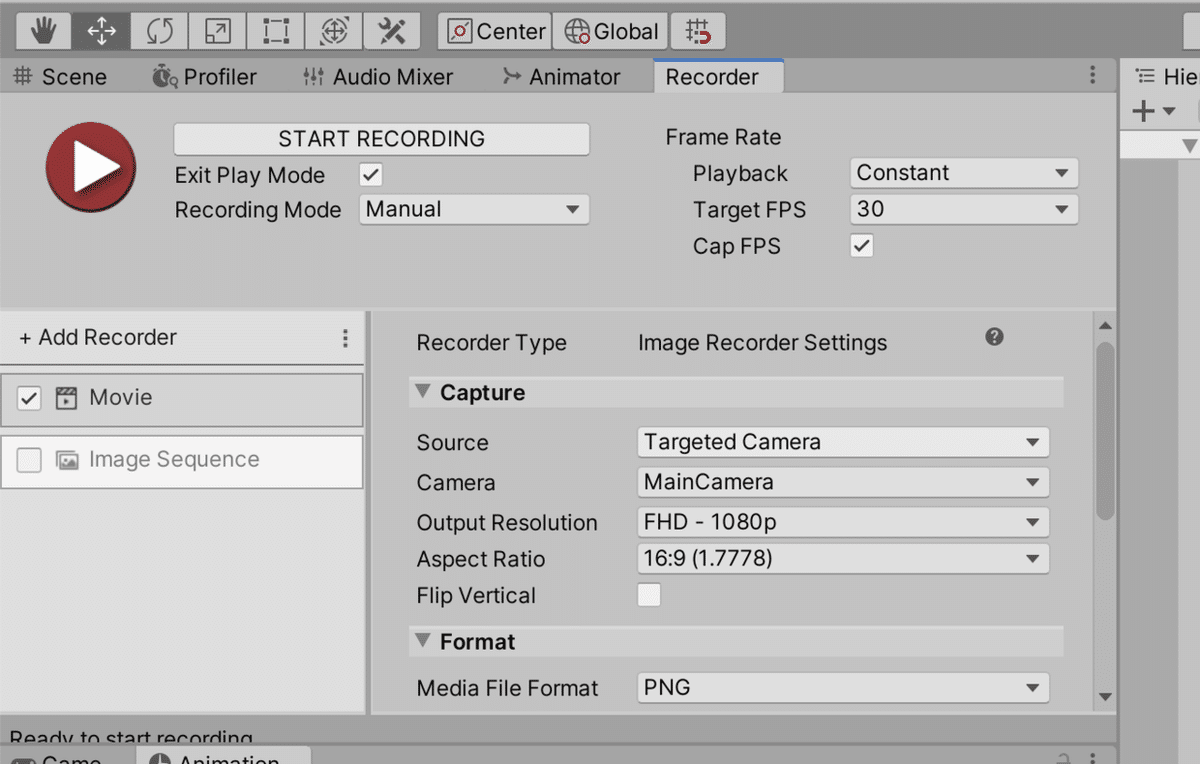Toggle grid snapping icon
Viewport: 1200px width, 764px height.
click(x=698, y=31)
